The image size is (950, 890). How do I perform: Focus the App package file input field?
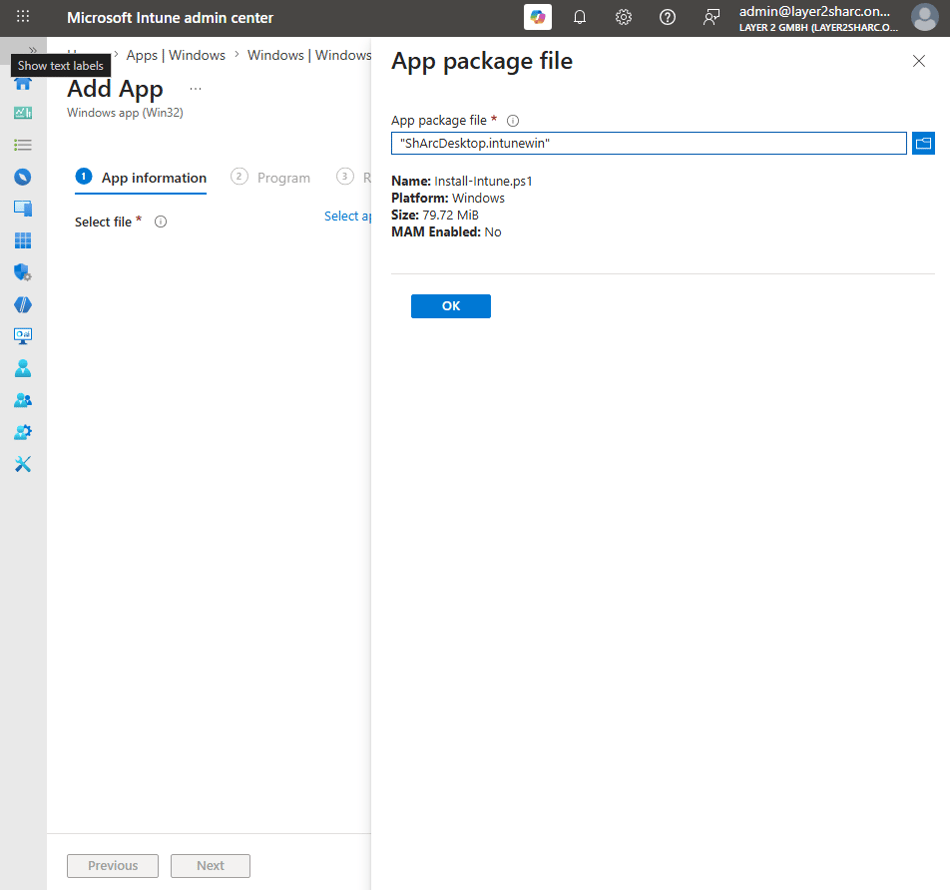648,144
